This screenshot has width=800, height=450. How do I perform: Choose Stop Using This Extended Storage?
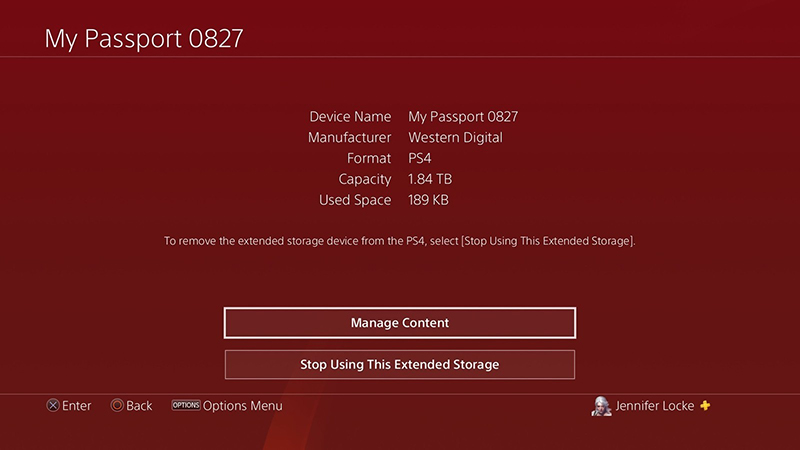(399, 364)
